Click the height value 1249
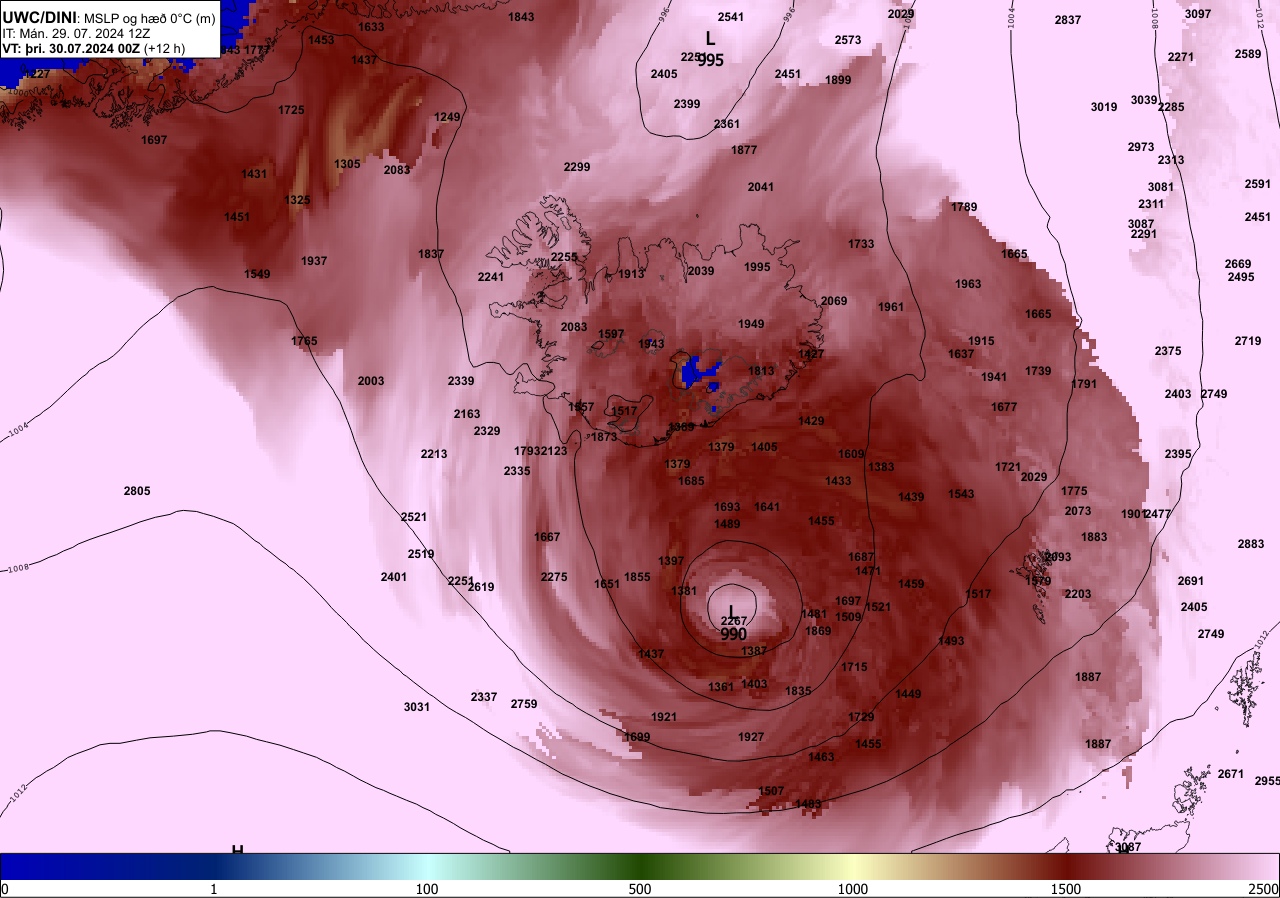 point(447,117)
